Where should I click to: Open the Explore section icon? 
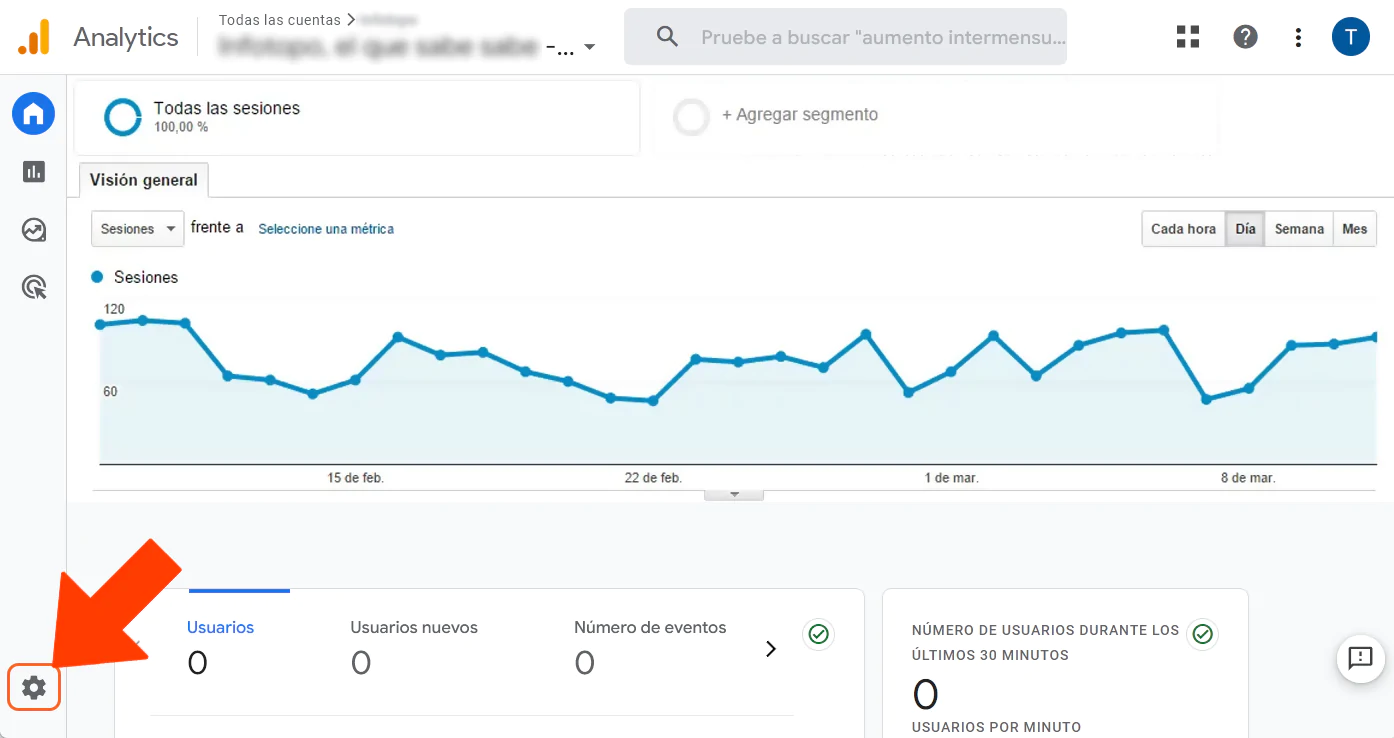coord(33,229)
